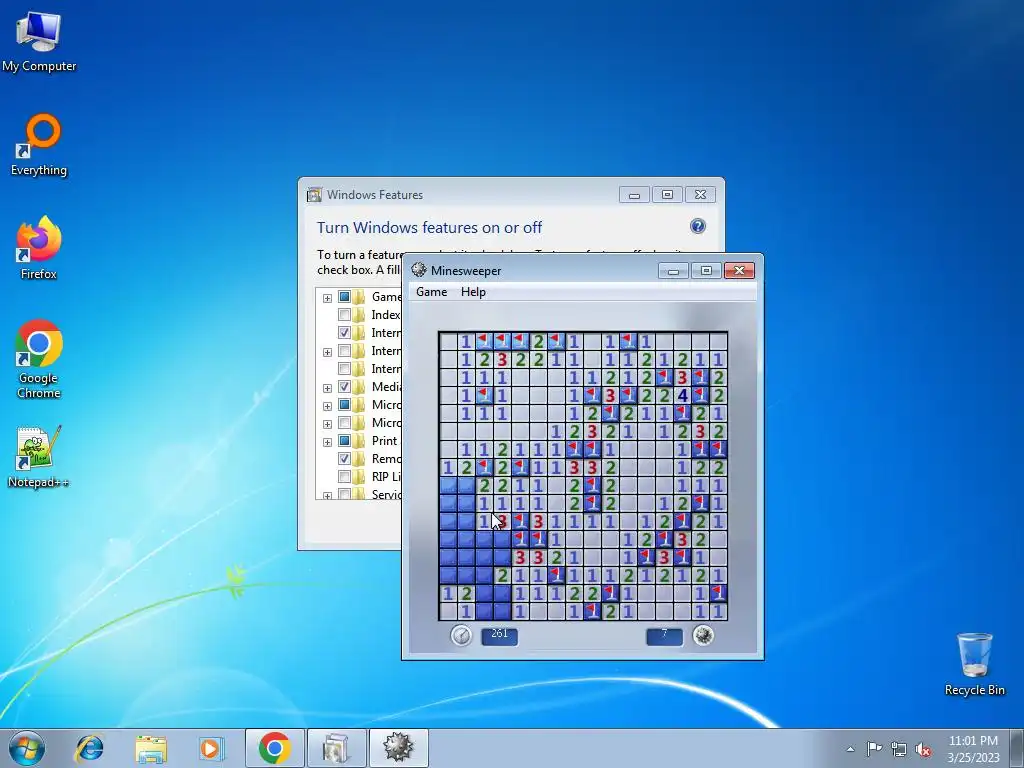Expand the Intern row that has a plus sign
Viewport: 1024px width, 768px height.
327,352
